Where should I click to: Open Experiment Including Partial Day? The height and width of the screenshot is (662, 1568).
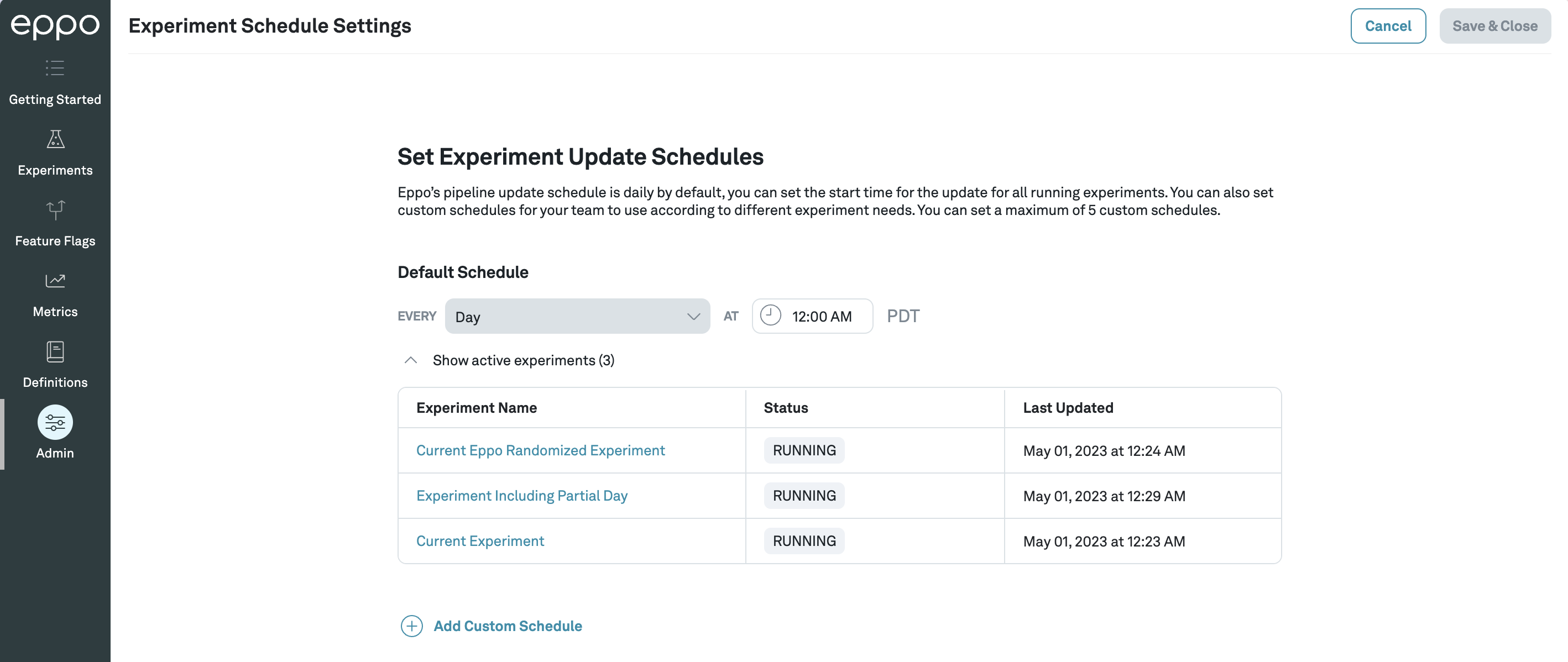[x=521, y=495]
